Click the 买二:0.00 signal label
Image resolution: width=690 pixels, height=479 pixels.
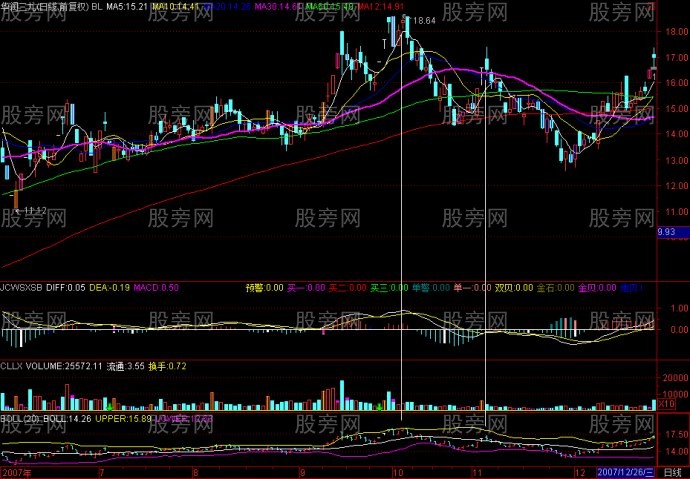click(348, 288)
